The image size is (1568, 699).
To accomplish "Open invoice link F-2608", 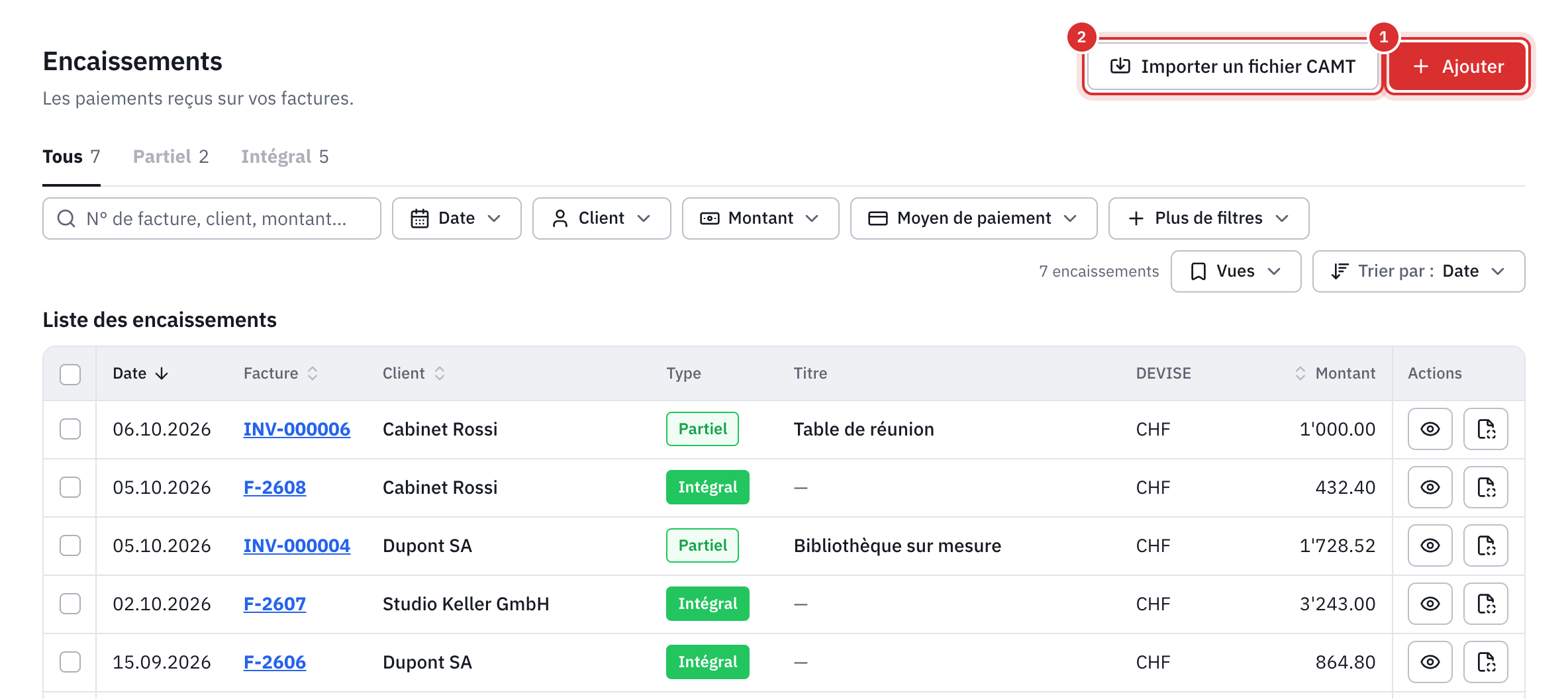I will pos(275,487).
